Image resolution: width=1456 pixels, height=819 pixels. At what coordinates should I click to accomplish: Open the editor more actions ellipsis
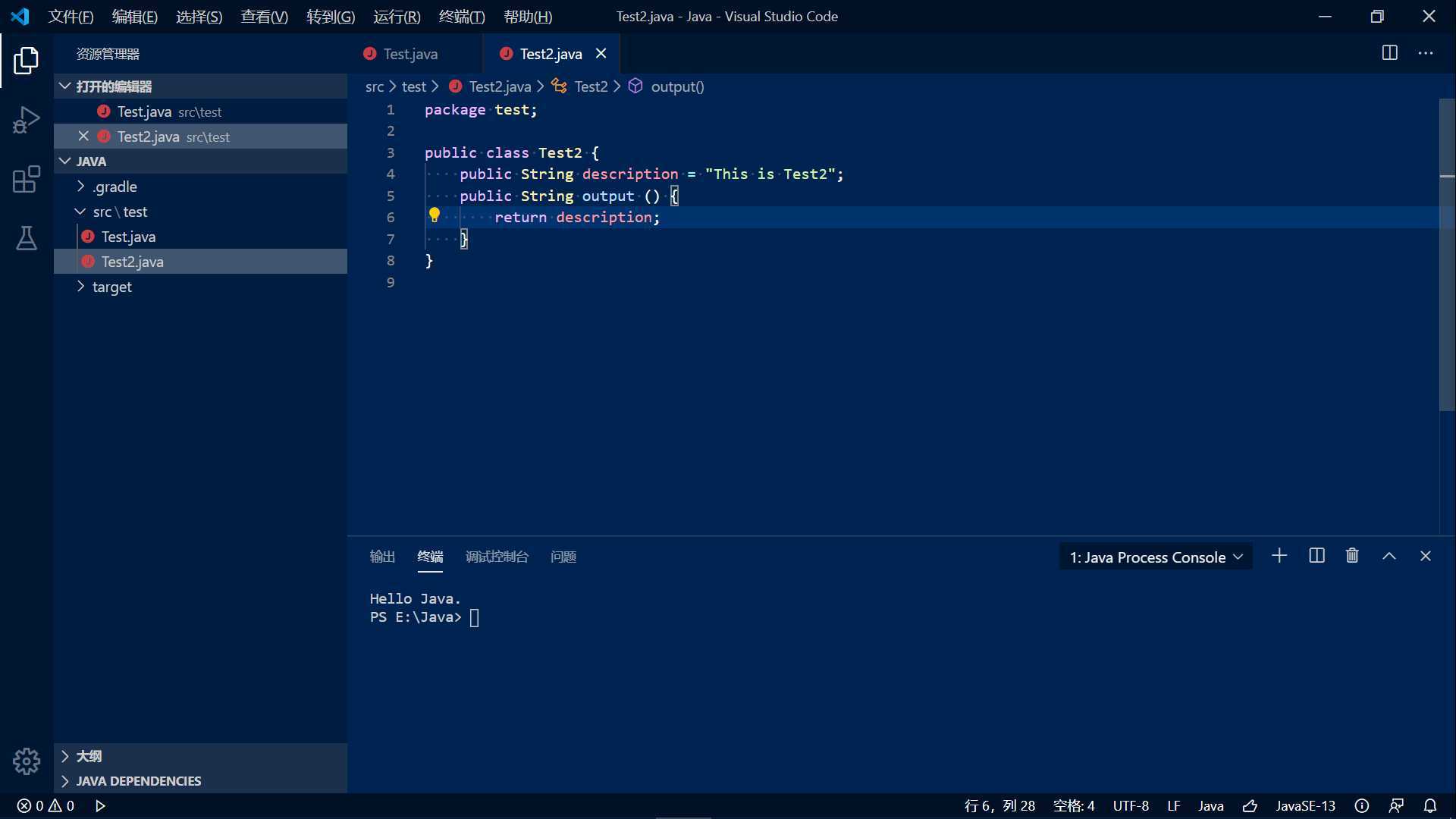point(1426,53)
